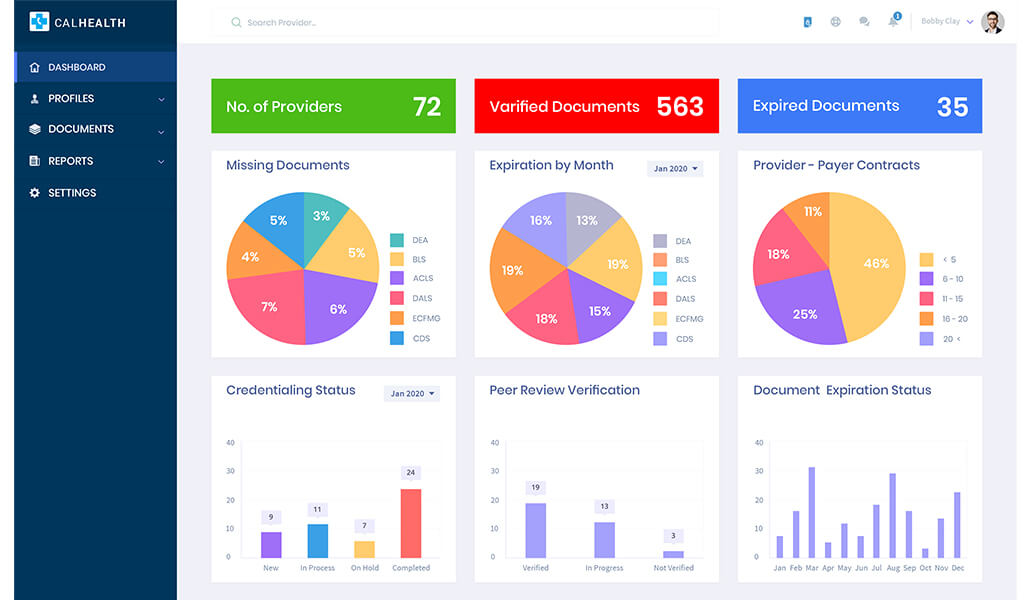The height and width of the screenshot is (600, 1030).
Task: Open the notifications bell with badge
Action: (x=893, y=21)
